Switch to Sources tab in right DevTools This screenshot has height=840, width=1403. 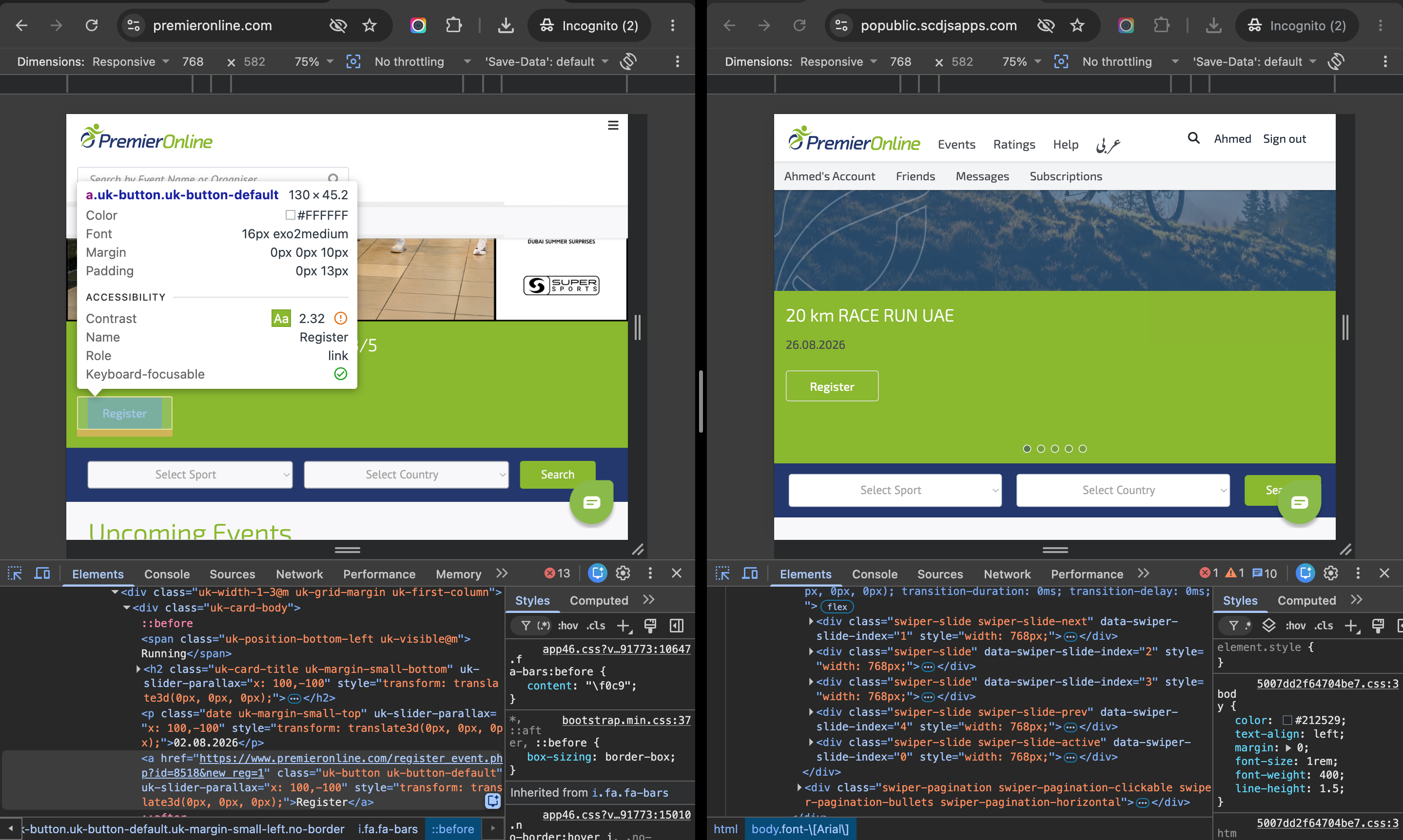940,574
